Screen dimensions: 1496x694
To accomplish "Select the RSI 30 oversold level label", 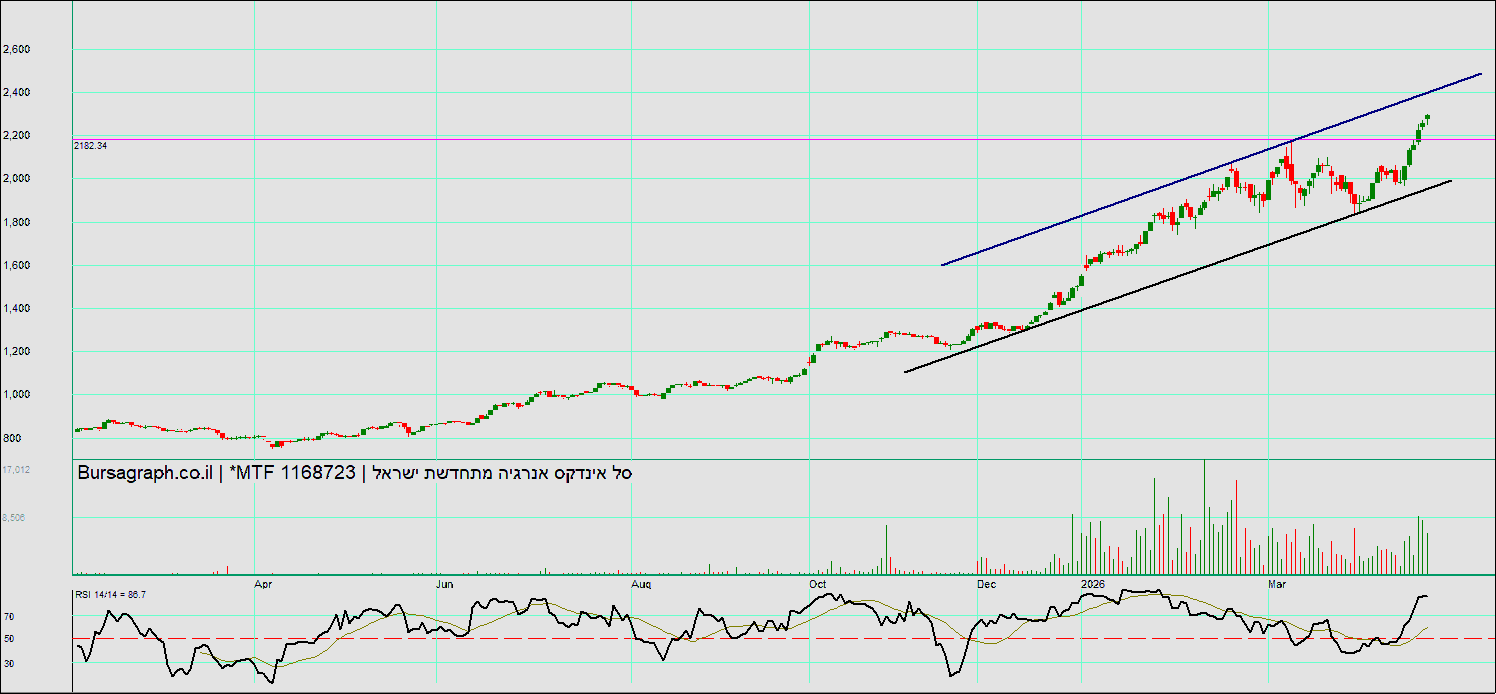I will [x=9, y=663].
